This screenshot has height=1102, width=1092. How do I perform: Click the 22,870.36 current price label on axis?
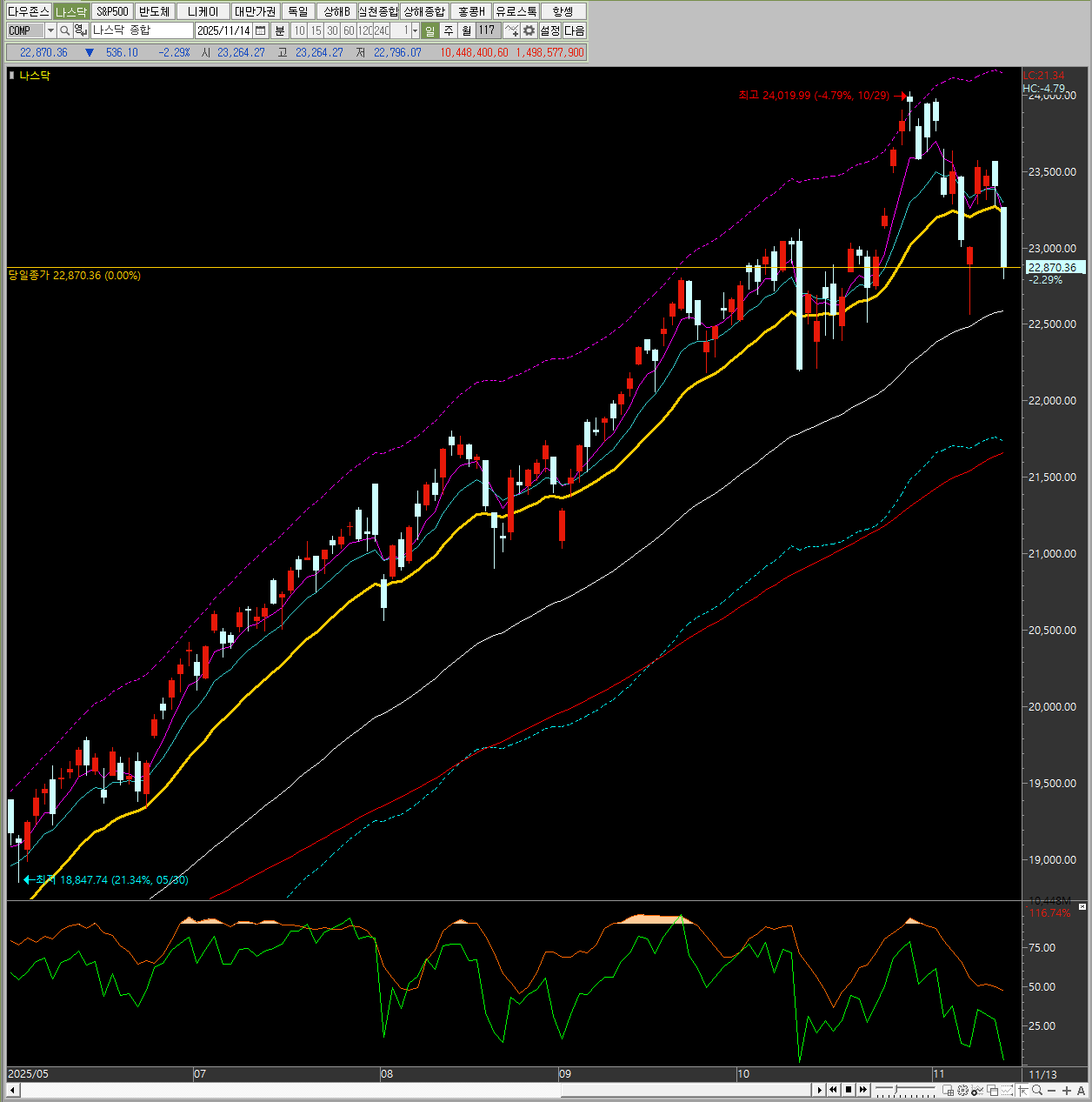click(1055, 268)
